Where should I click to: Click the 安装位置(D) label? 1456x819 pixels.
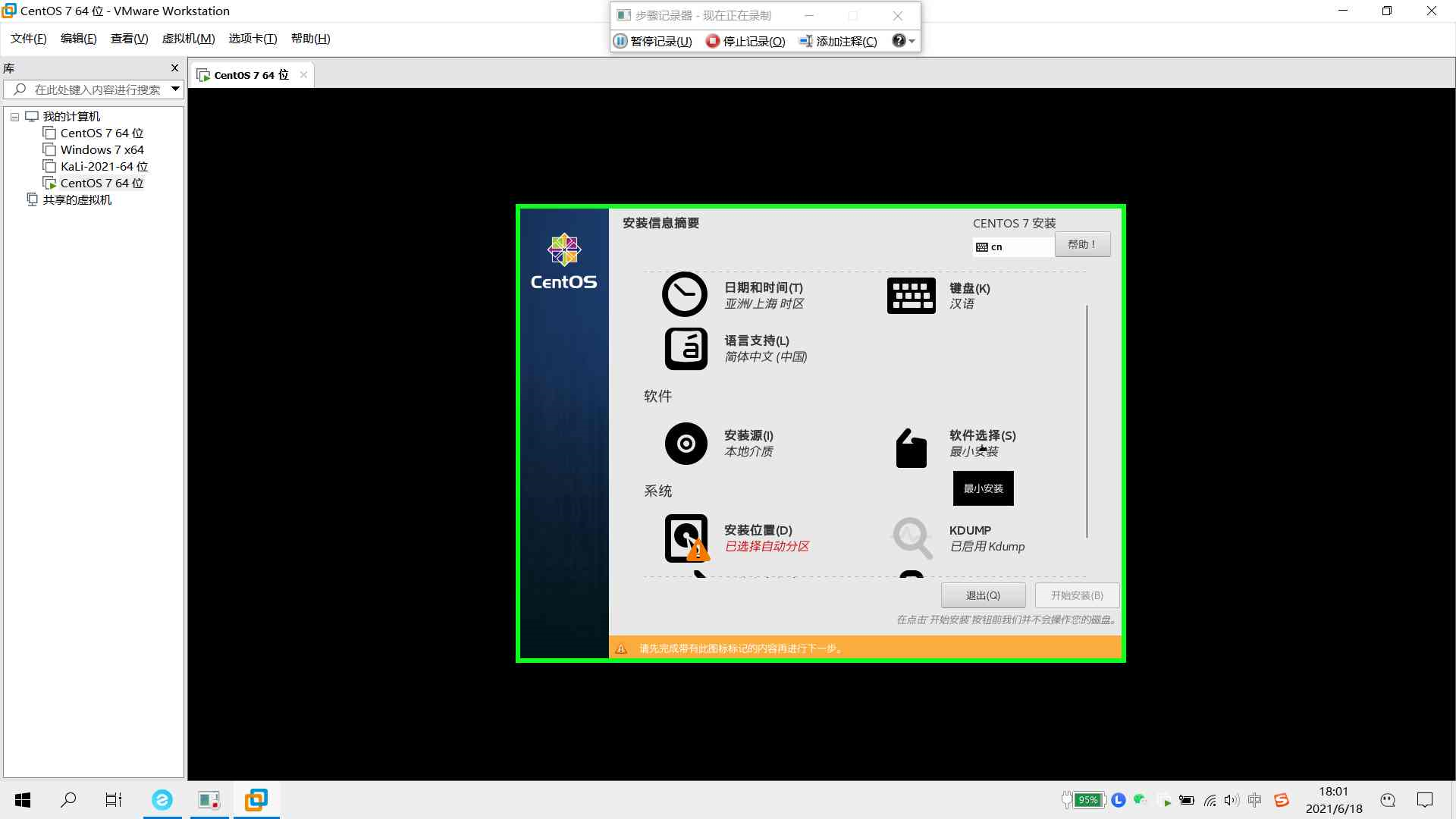(x=758, y=530)
